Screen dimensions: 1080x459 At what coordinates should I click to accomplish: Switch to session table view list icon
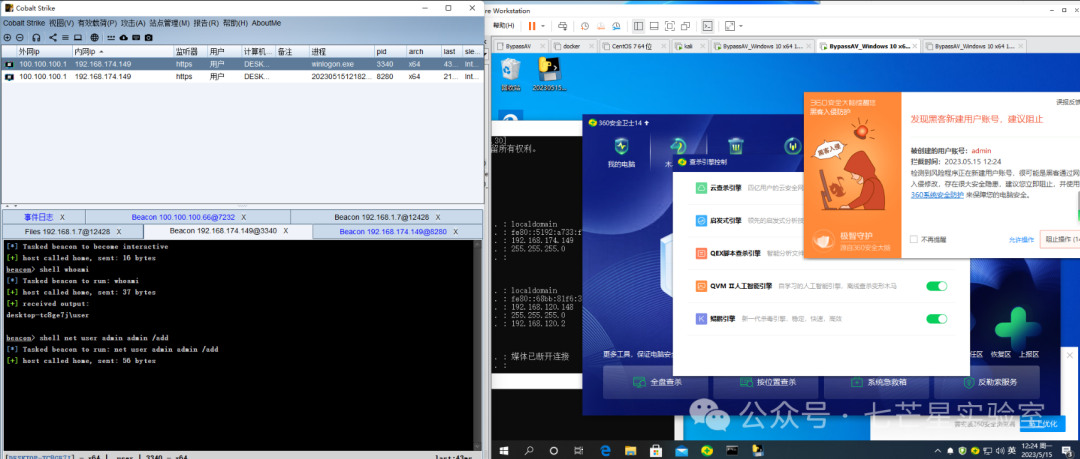65,37
